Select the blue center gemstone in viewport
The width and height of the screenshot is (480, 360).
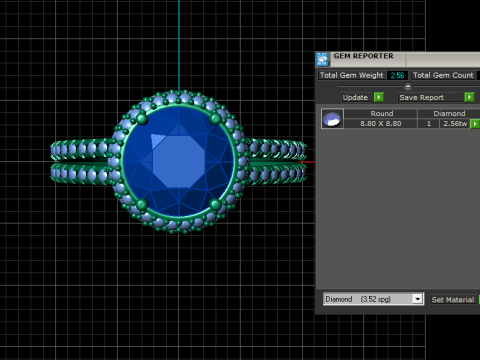pos(179,162)
